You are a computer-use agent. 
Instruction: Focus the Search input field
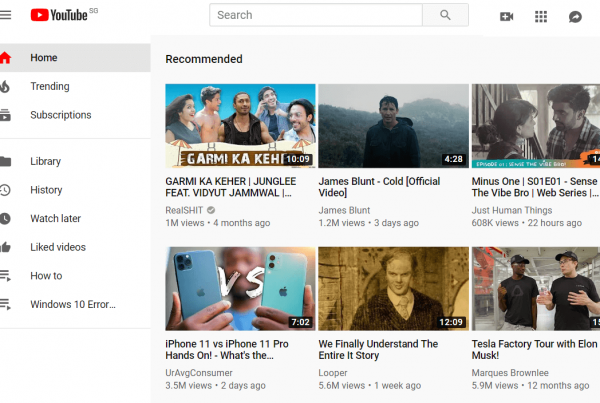(316, 15)
